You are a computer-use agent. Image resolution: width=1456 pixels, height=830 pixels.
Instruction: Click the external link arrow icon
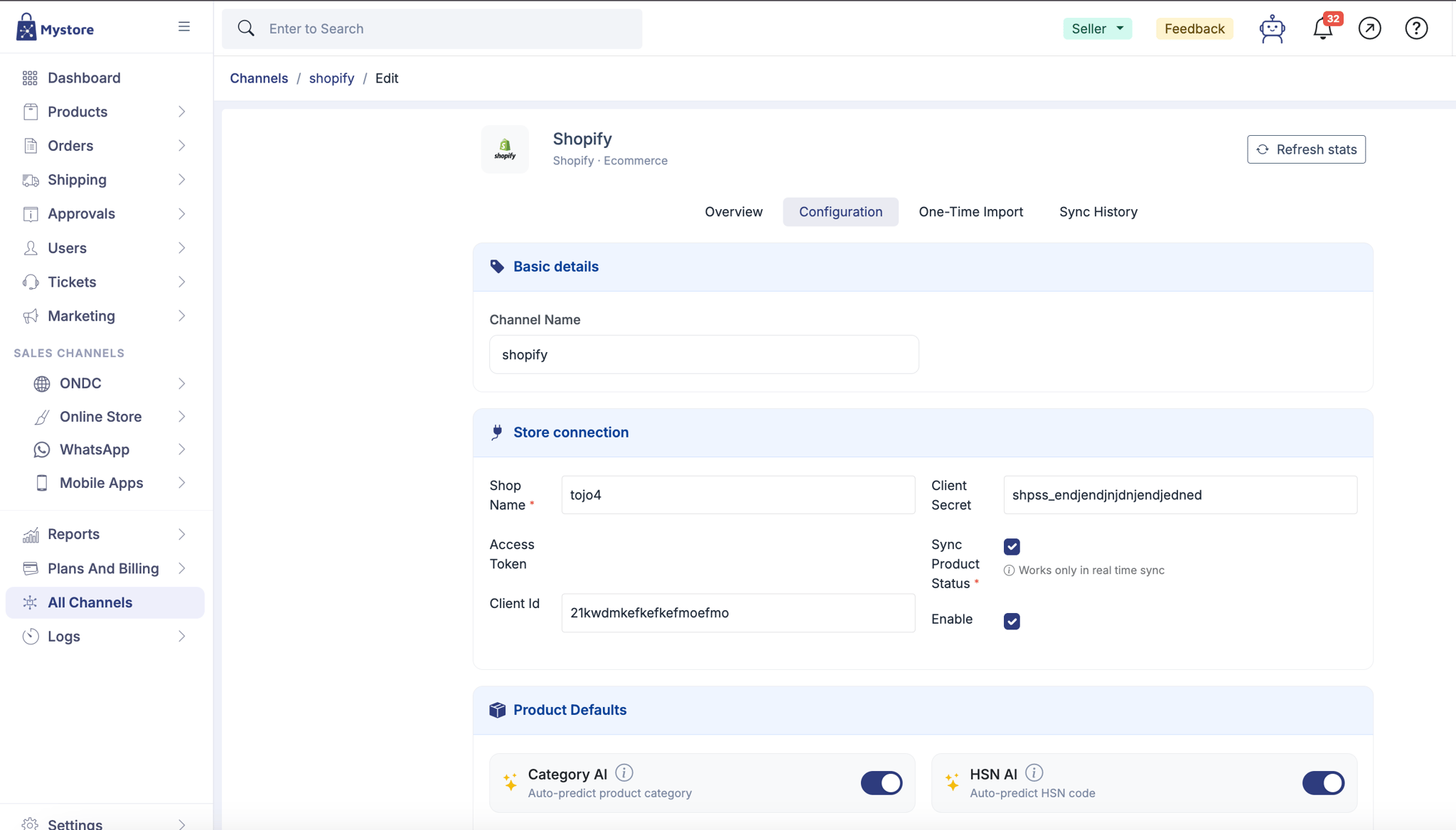(1369, 28)
